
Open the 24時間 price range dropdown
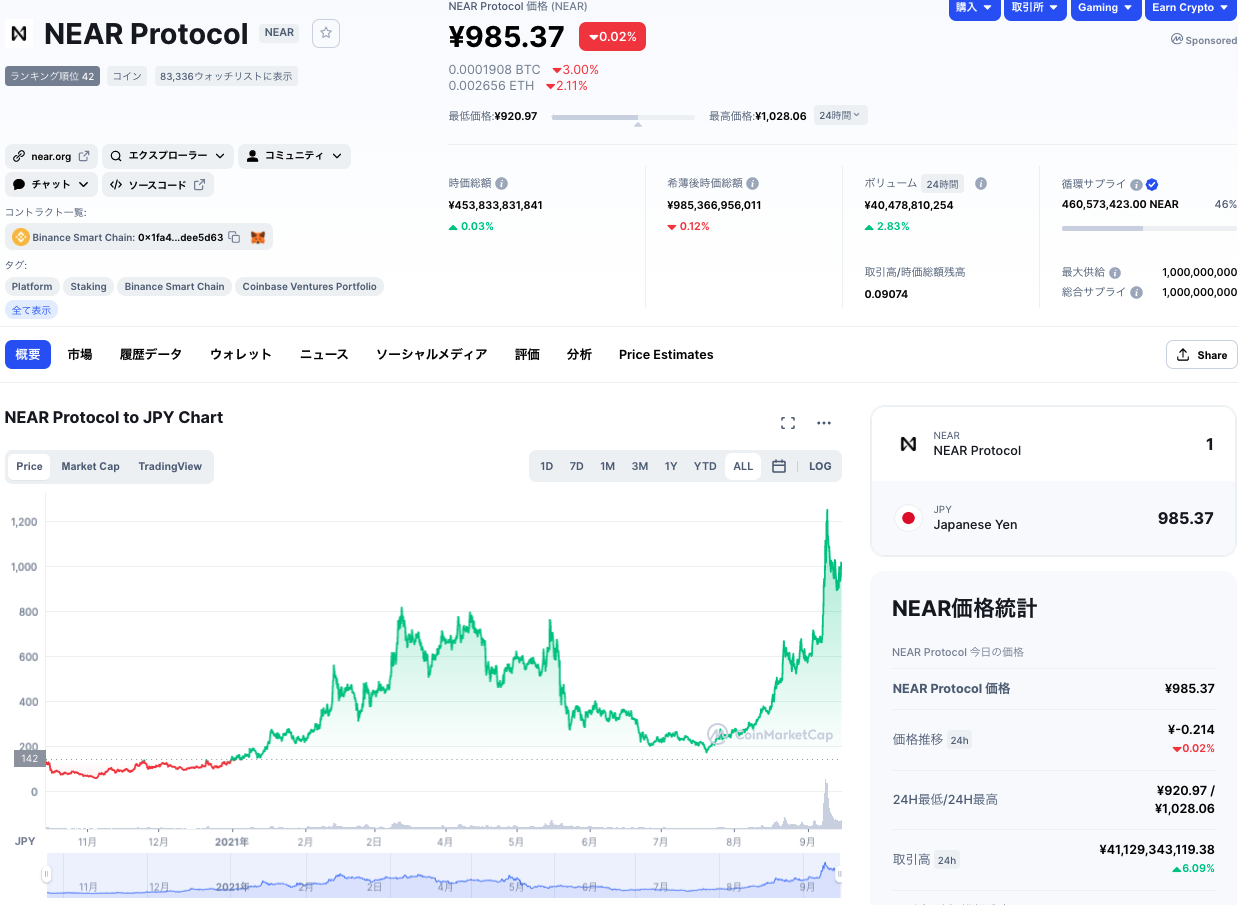[x=840, y=115]
